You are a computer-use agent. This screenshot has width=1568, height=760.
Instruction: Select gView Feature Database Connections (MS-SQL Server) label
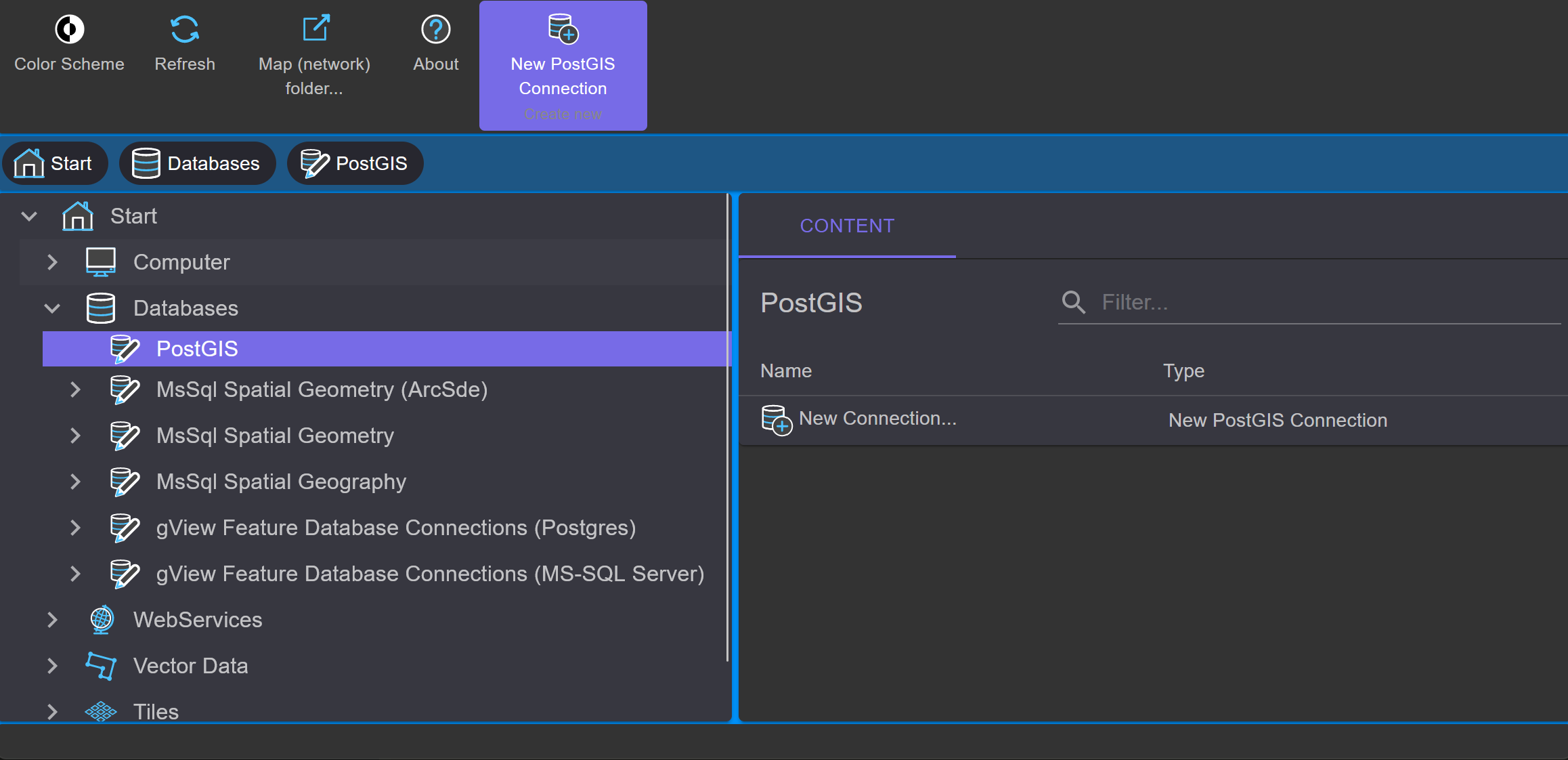pyautogui.click(x=430, y=574)
